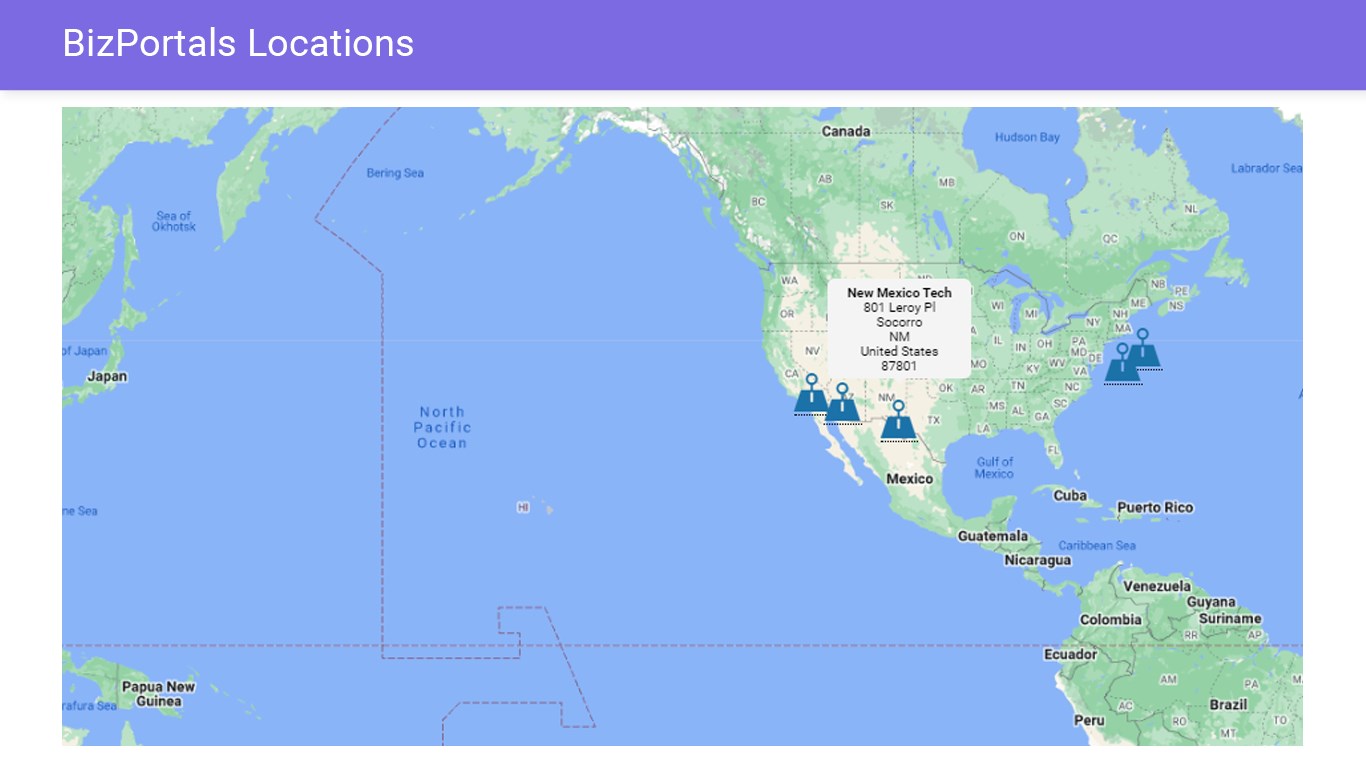Click the North Pacific Ocean label
The height and width of the screenshot is (768, 1366).
click(x=442, y=427)
